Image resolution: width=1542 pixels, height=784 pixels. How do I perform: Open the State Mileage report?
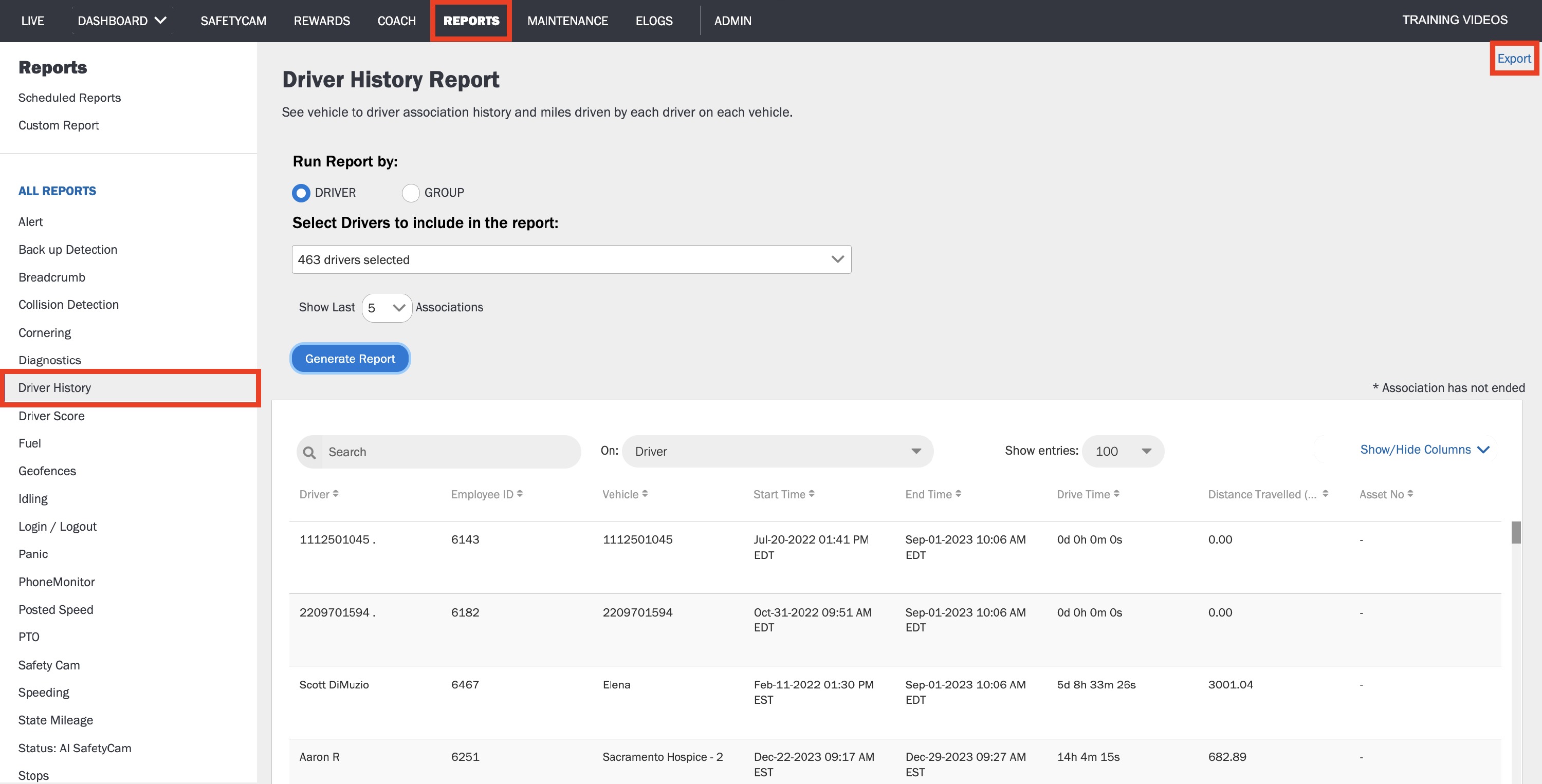coord(56,720)
